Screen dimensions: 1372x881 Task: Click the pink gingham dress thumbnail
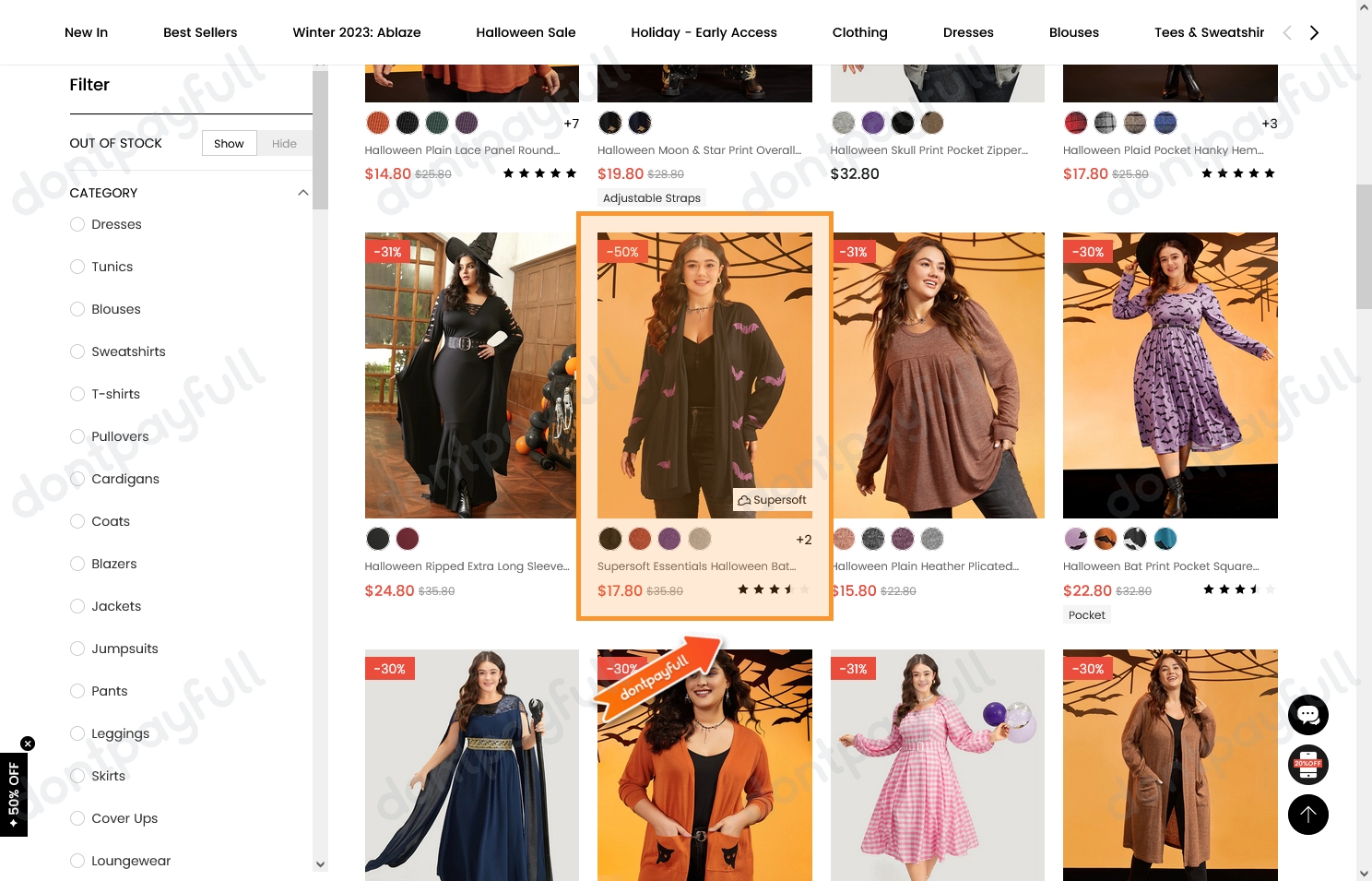pyautogui.click(x=937, y=765)
